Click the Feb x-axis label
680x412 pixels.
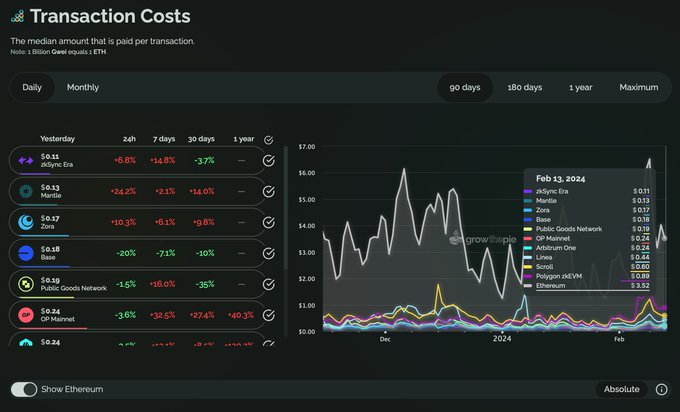[619, 339]
